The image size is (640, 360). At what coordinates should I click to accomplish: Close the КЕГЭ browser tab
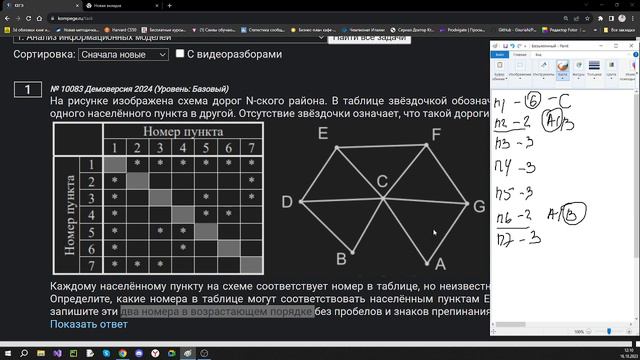(77, 6)
